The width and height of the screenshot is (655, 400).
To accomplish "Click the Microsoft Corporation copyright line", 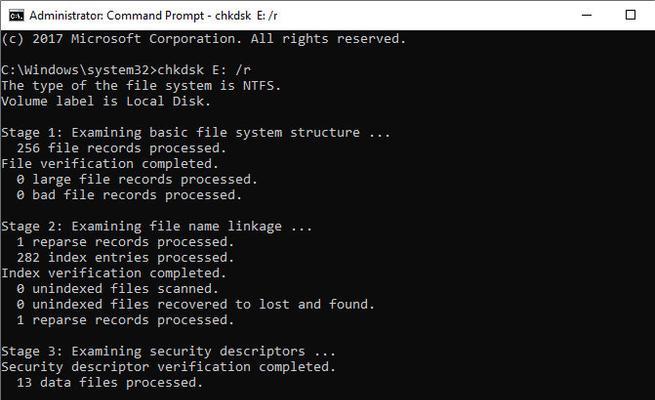I will pos(203,39).
